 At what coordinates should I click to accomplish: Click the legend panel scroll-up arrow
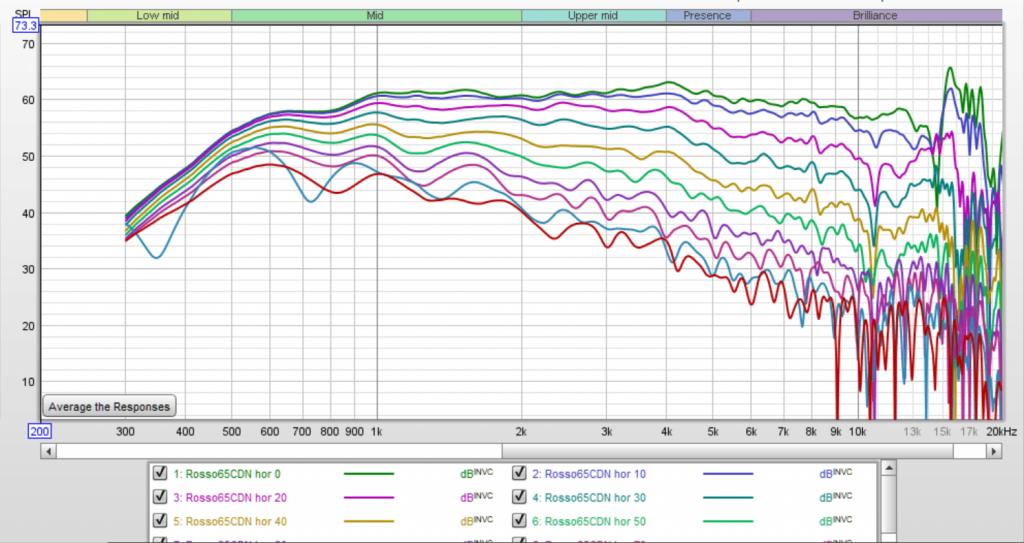coord(888,469)
